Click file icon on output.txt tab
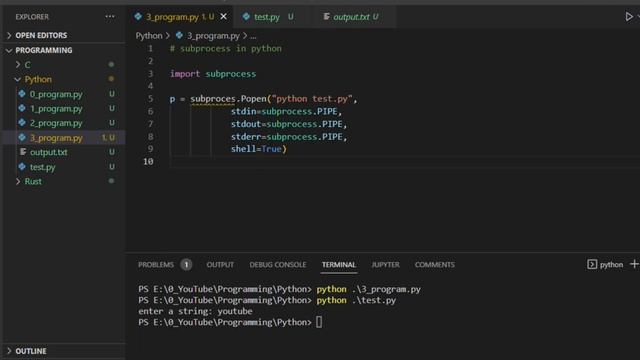This screenshot has width=640, height=360. click(x=327, y=16)
